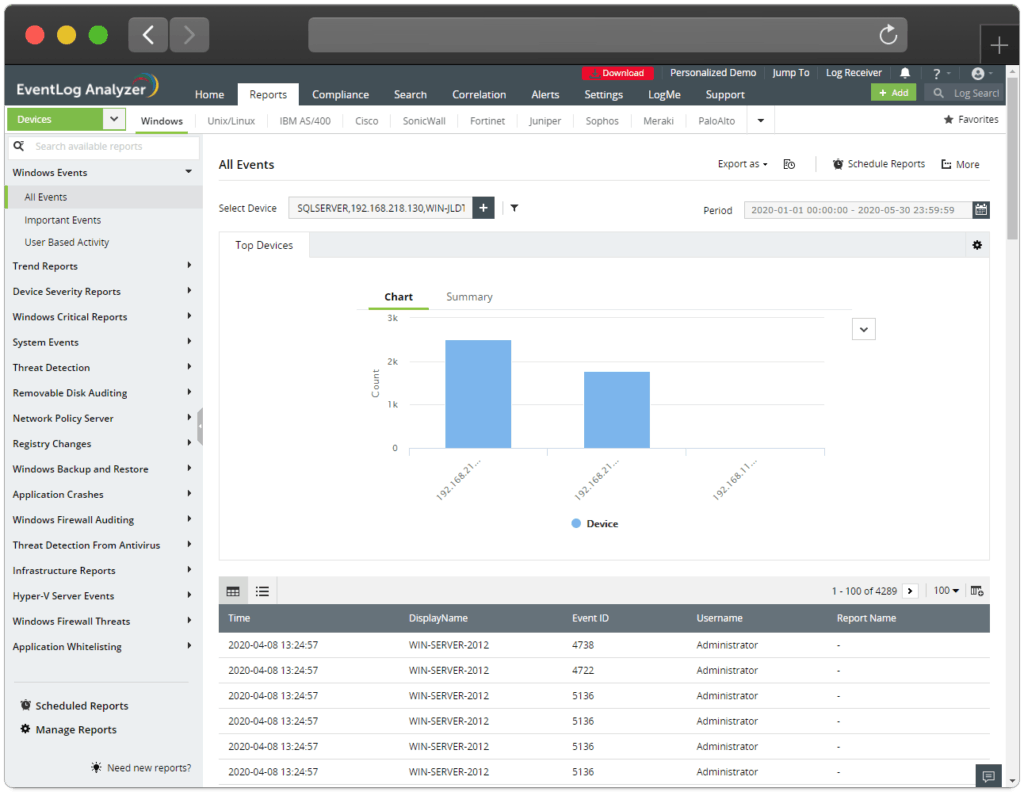Click the Log Search magnifier icon

click(938, 93)
